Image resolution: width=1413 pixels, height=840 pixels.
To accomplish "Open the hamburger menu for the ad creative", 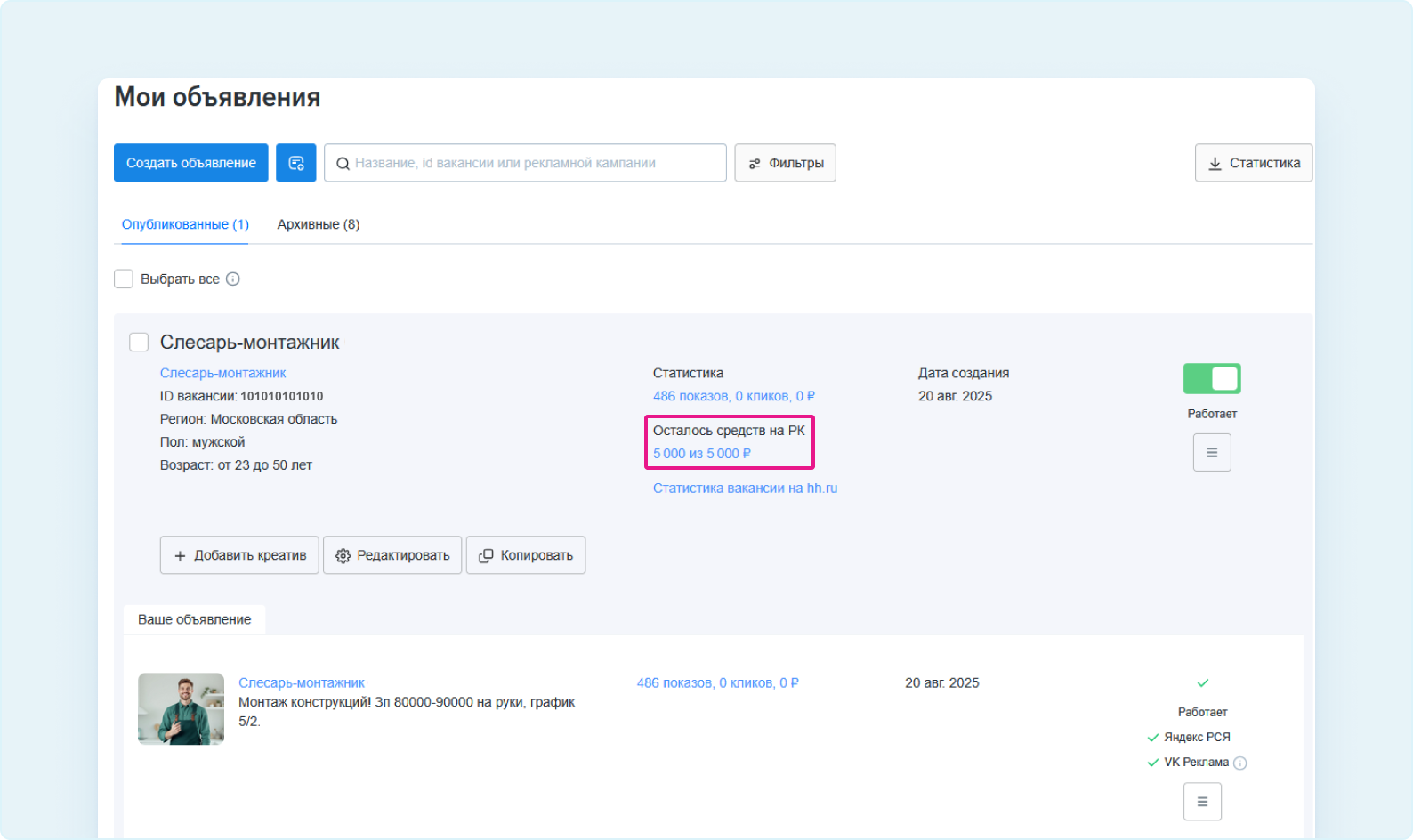I will 1201,802.
